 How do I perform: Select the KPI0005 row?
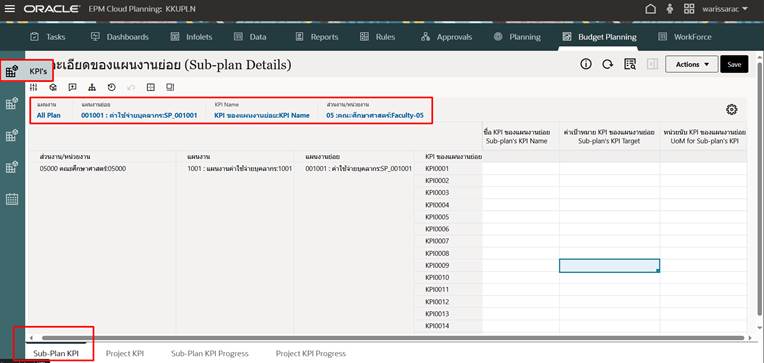[448, 217]
